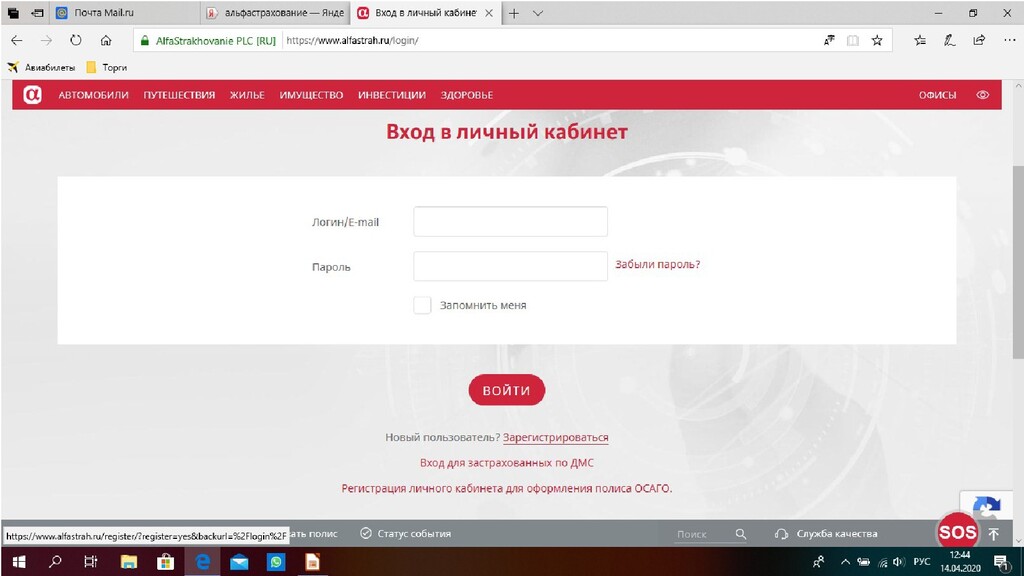
Task: Open reading view book icon
Action: coord(853,40)
